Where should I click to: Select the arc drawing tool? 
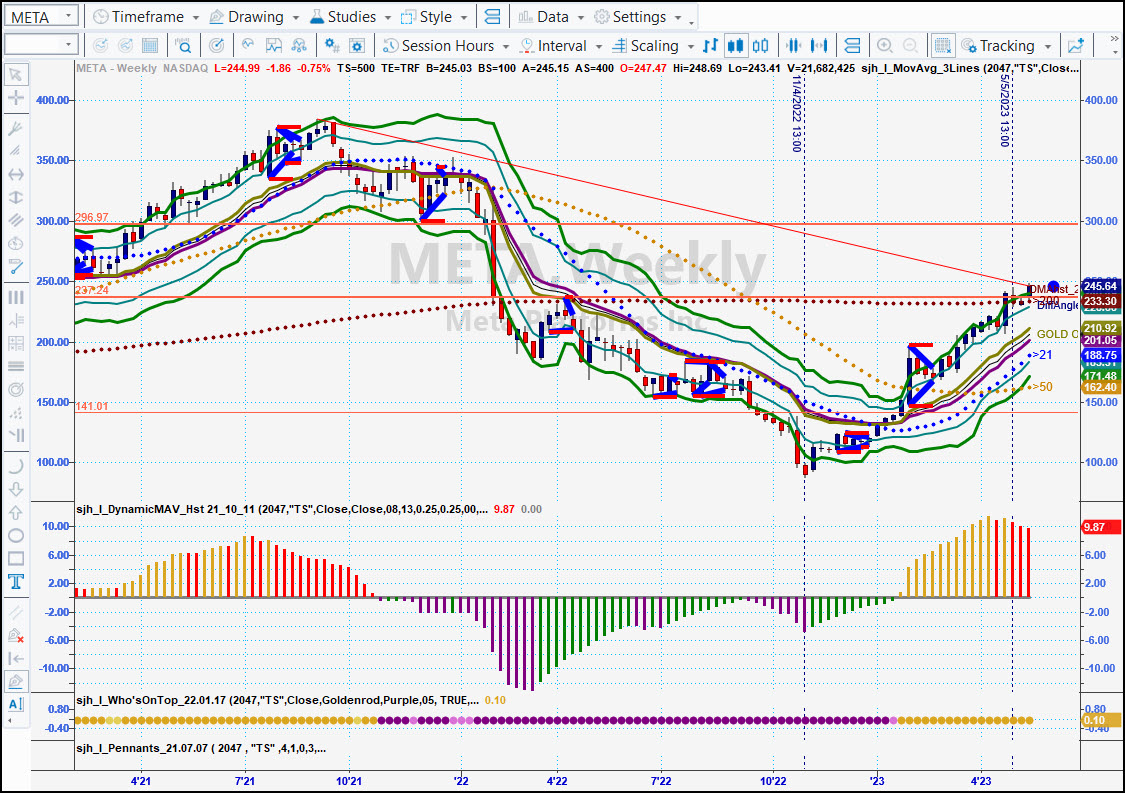[x=15, y=466]
